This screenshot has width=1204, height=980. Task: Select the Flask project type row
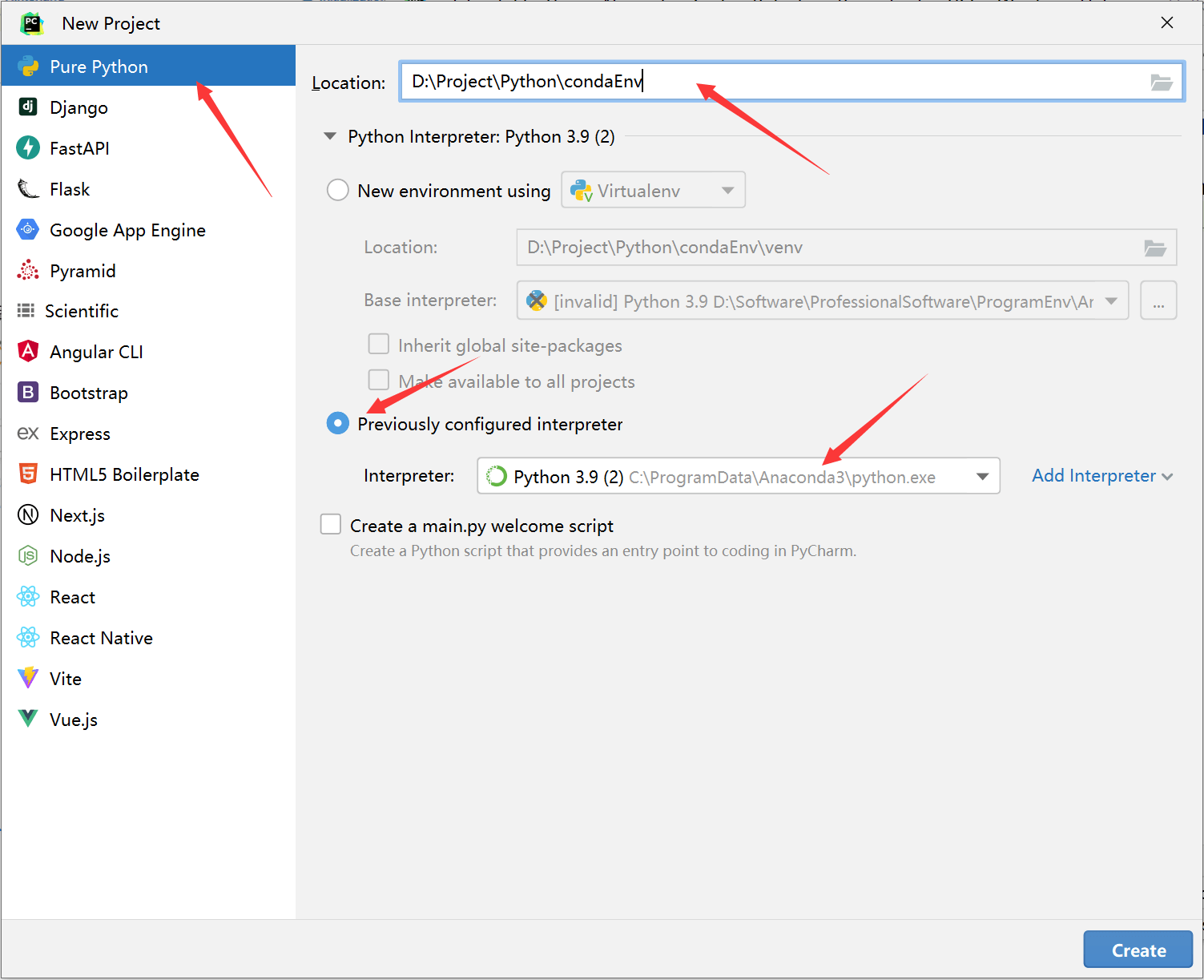click(x=148, y=189)
